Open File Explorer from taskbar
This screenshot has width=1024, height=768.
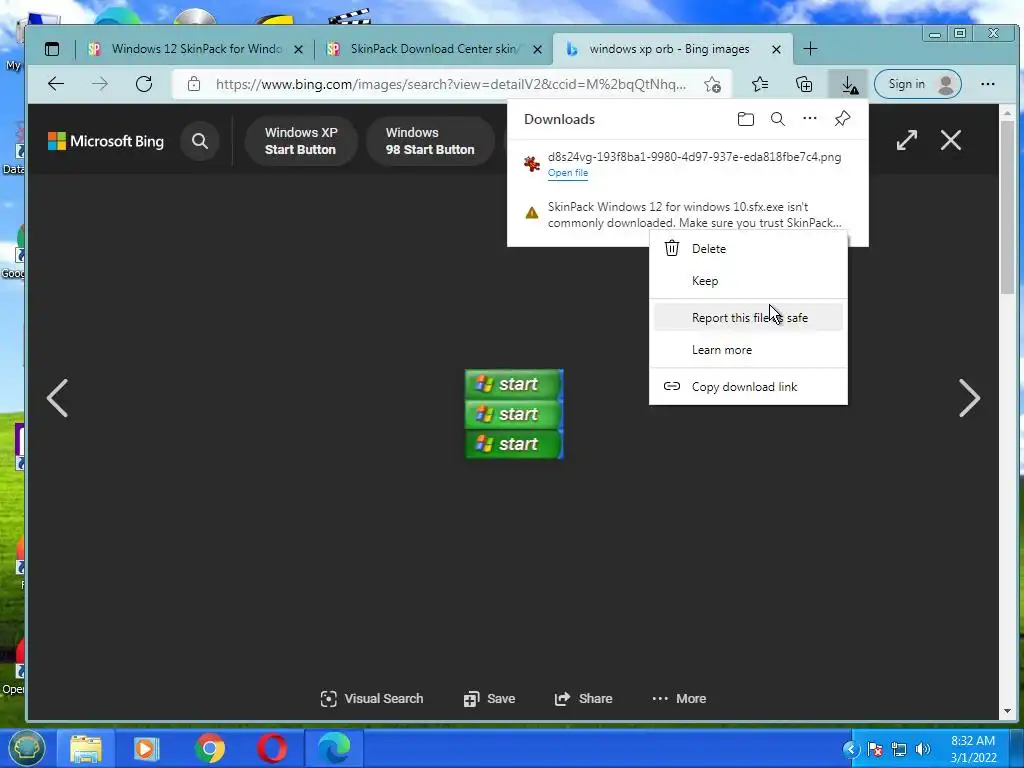[86, 748]
